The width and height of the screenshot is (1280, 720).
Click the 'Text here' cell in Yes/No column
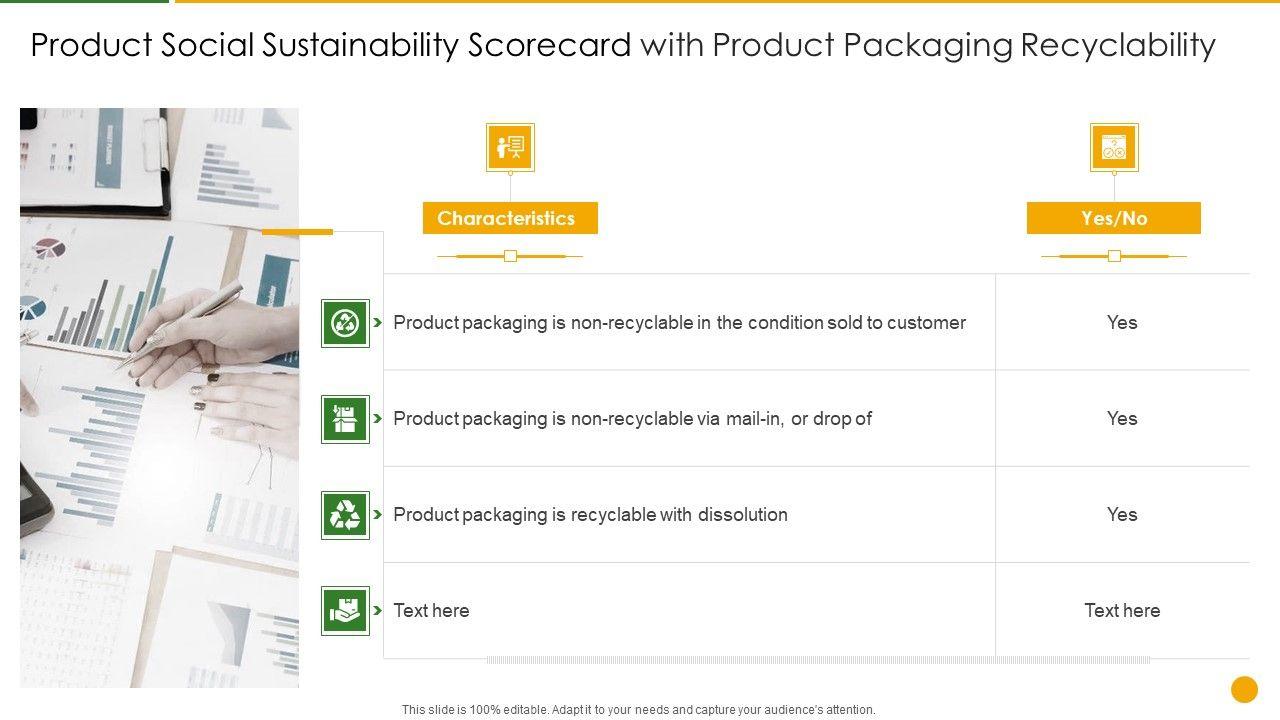1122,611
